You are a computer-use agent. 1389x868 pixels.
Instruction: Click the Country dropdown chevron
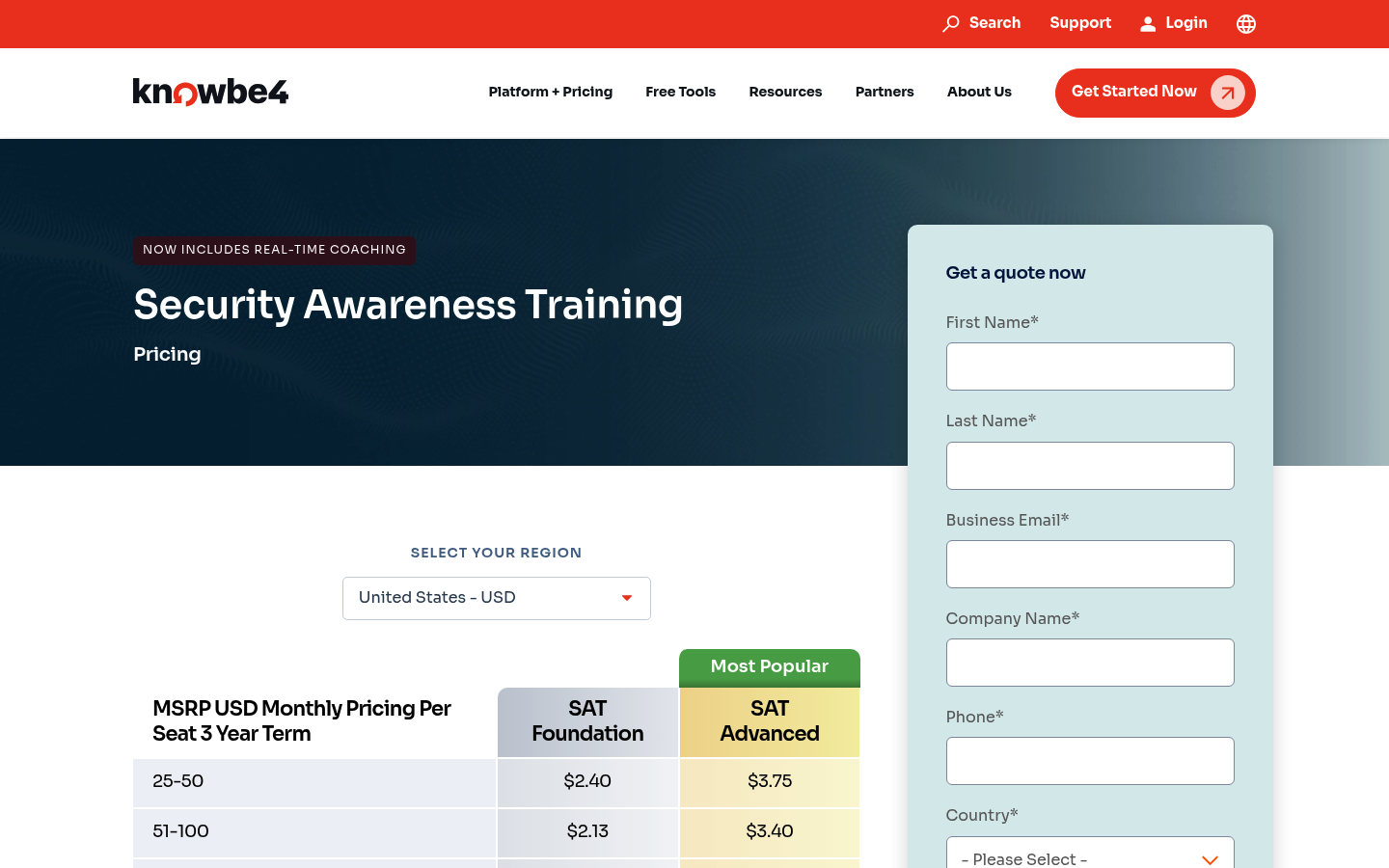pos(1210,859)
